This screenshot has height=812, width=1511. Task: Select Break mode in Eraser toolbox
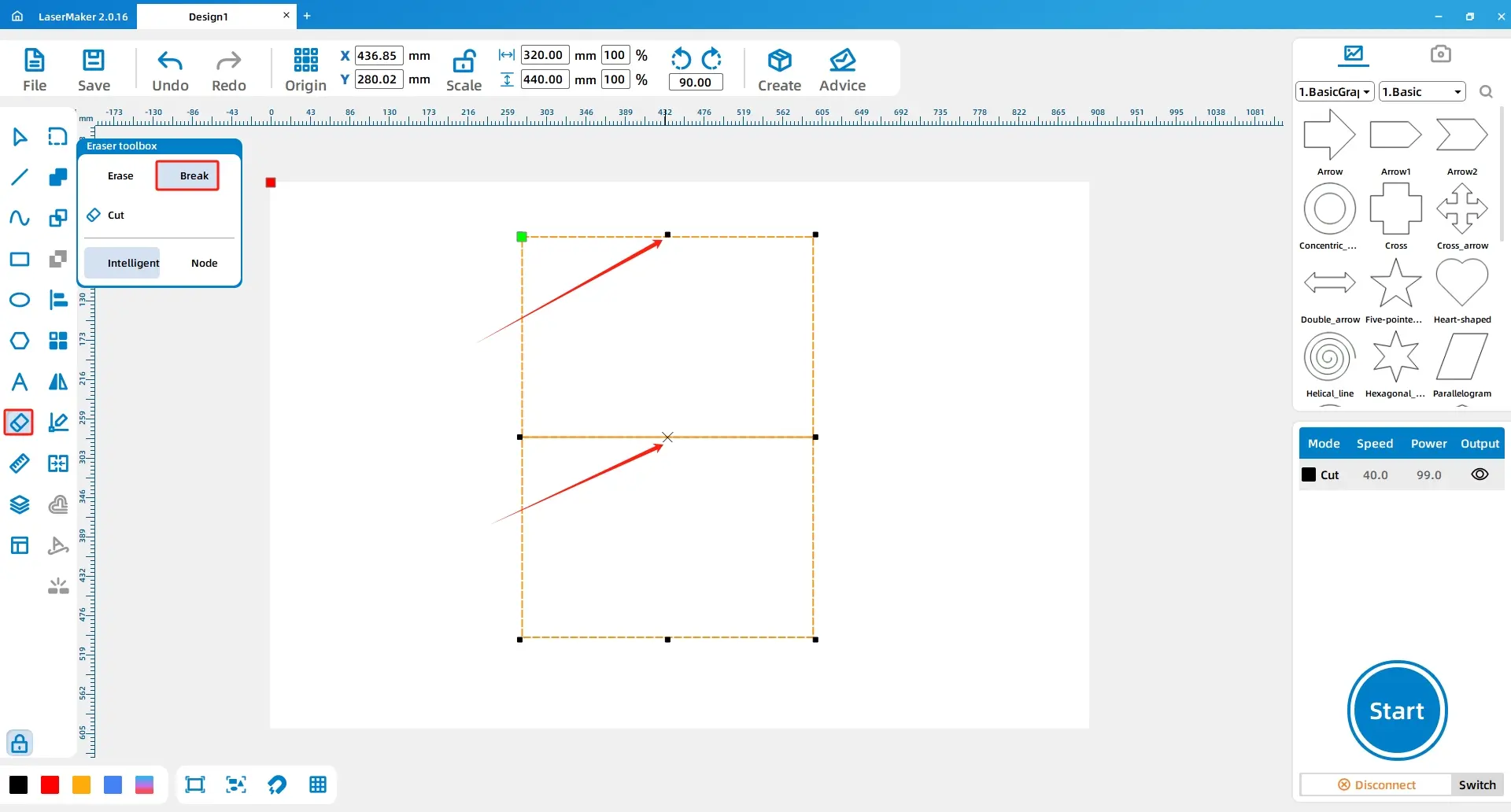[x=187, y=175]
